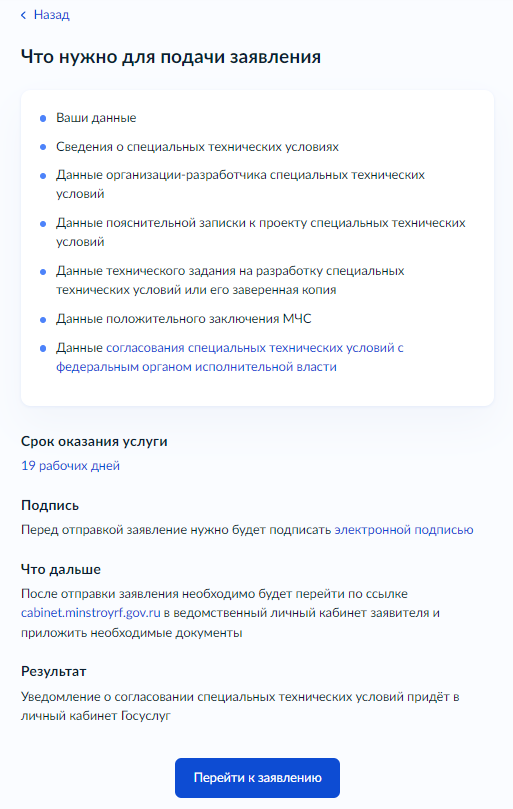Viewport: 513px width, 809px height.
Task: Click the Сведения о специальных технических условиях item
Action: tap(197, 147)
